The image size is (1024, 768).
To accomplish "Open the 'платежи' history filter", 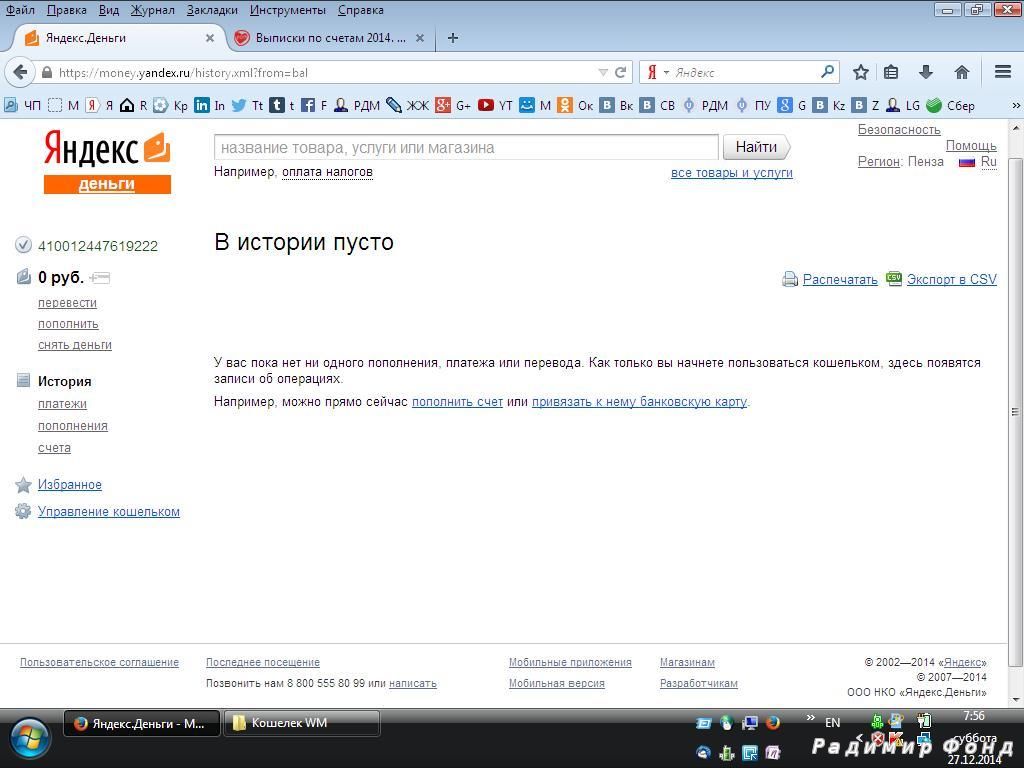I will [x=62, y=404].
